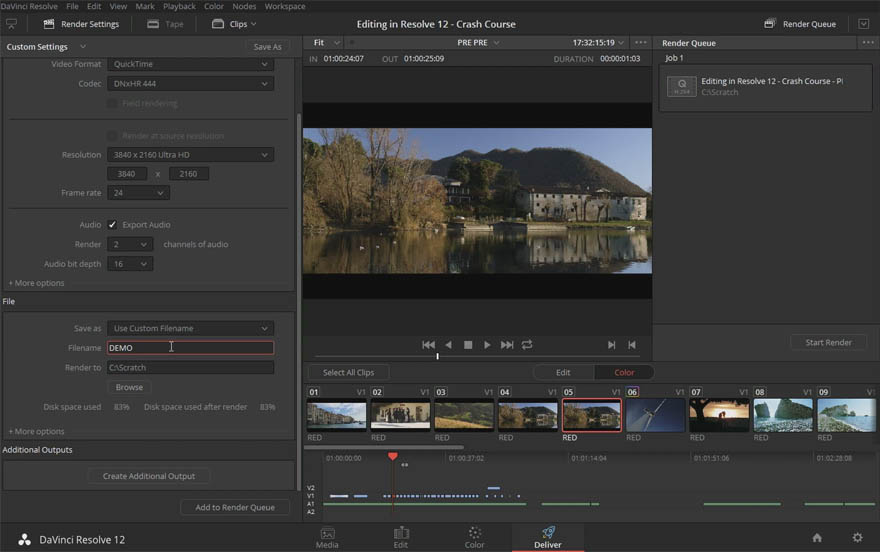Viewport: 880px width, 552px height.
Task: Click clip thumbnails horizontal scrollbar
Action: click(384, 447)
